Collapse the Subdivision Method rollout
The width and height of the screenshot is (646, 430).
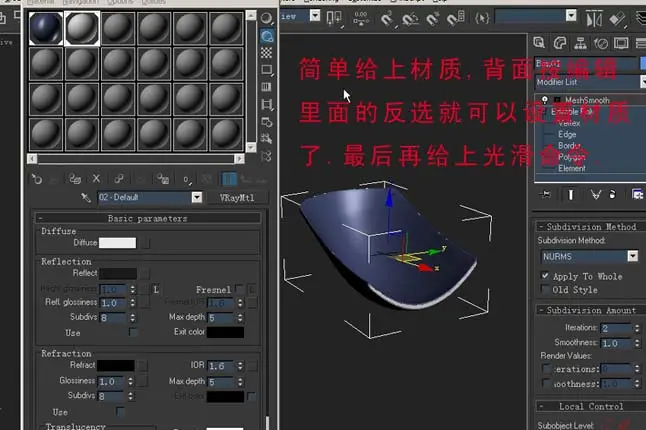[590, 227]
